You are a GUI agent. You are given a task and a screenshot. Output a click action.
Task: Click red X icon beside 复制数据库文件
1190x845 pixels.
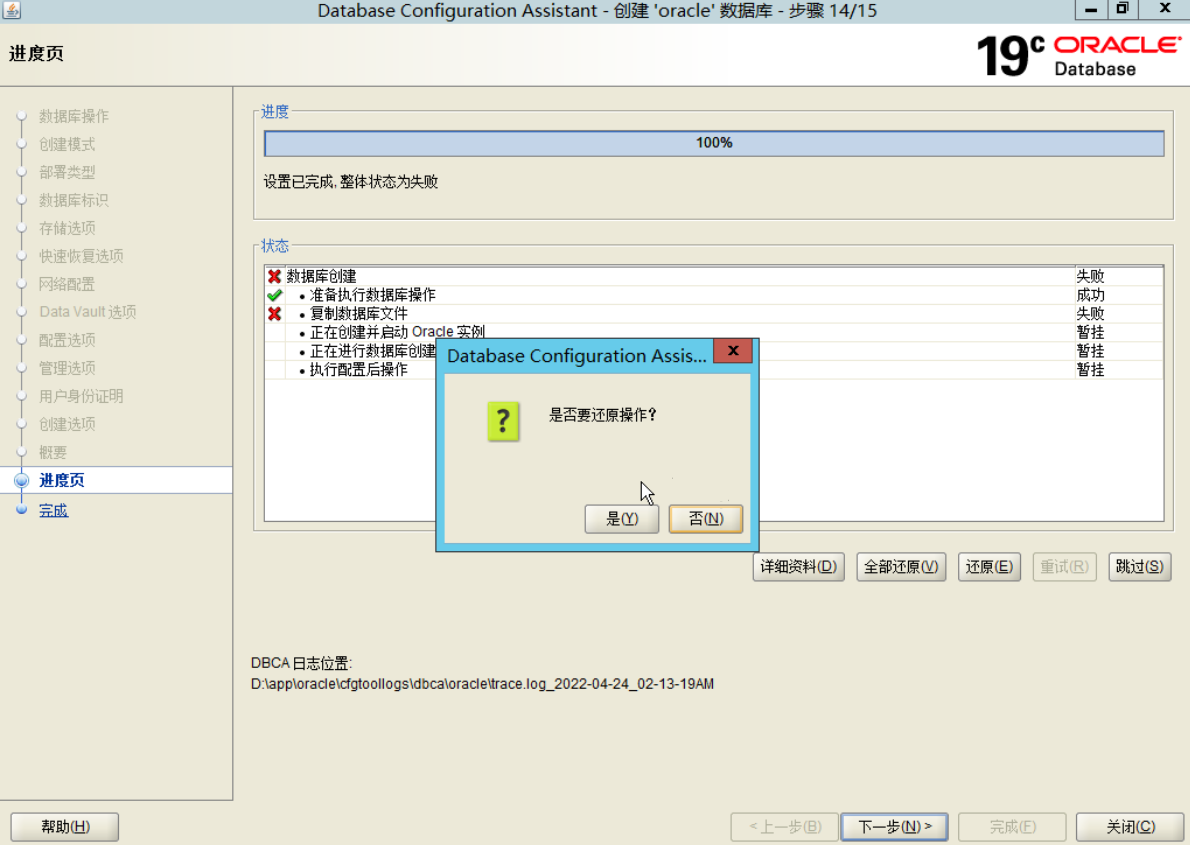275,314
